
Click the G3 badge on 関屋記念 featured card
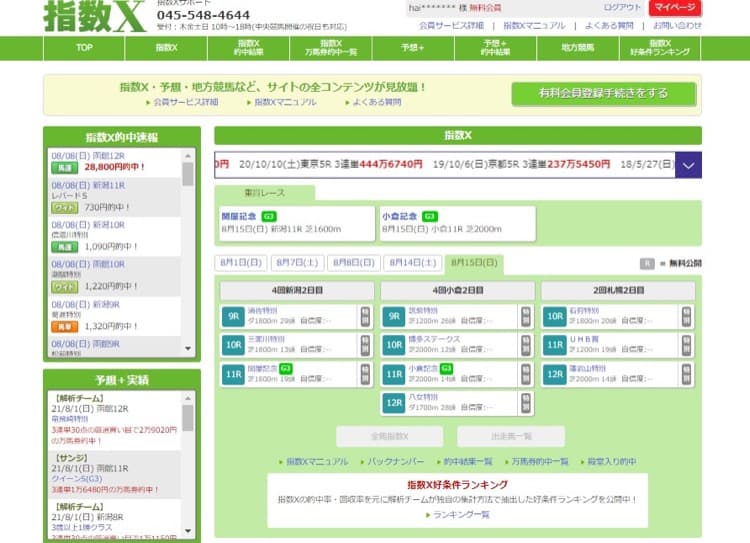tap(269, 216)
